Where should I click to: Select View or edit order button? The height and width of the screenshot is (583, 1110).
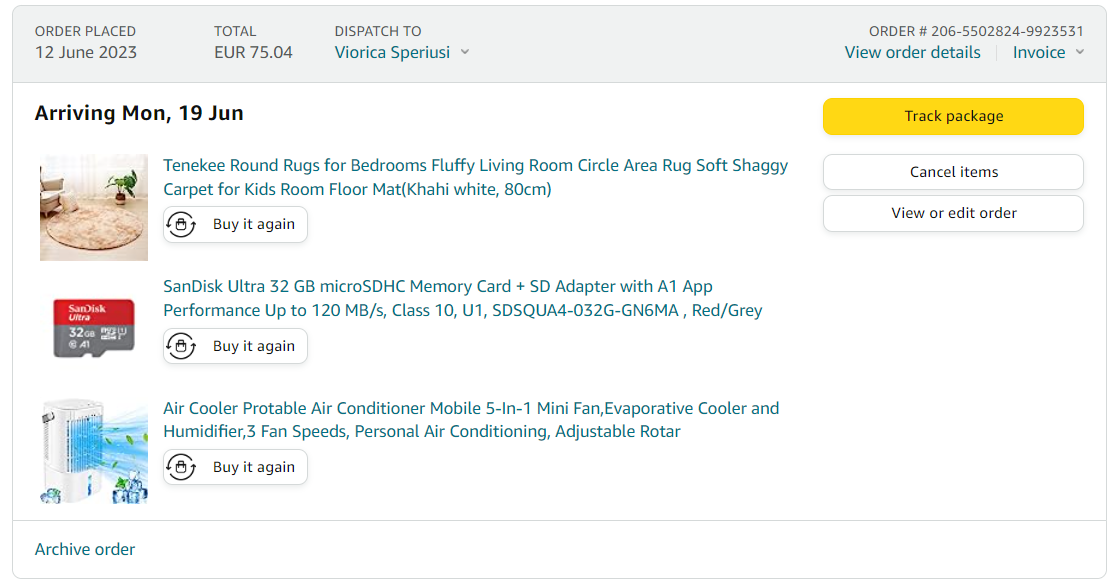[x=953, y=213]
